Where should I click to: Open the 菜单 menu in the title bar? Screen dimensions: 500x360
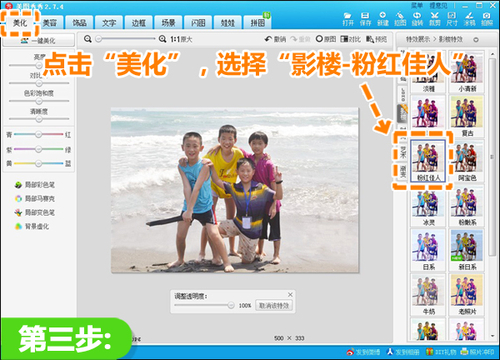416,6
